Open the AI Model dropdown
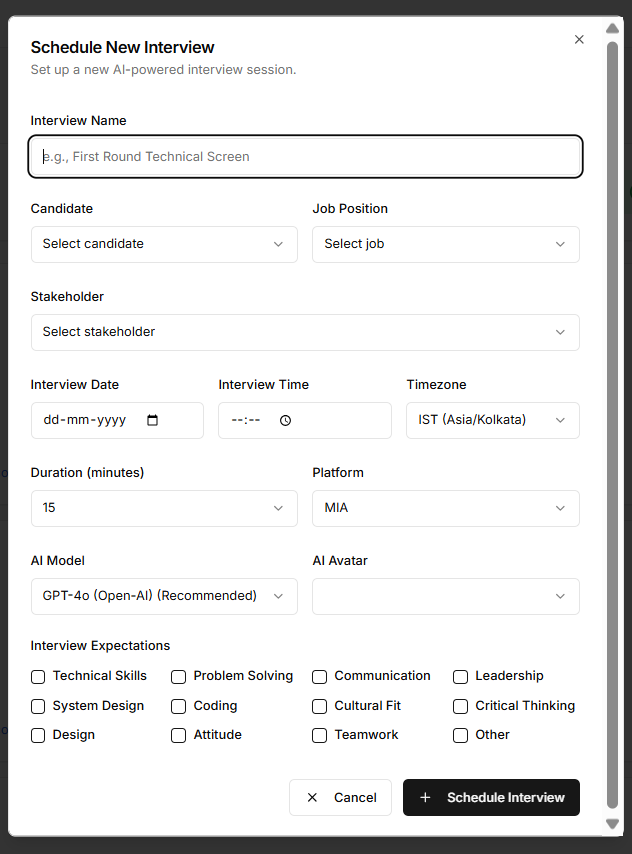 pyautogui.click(x=164, y=596)
